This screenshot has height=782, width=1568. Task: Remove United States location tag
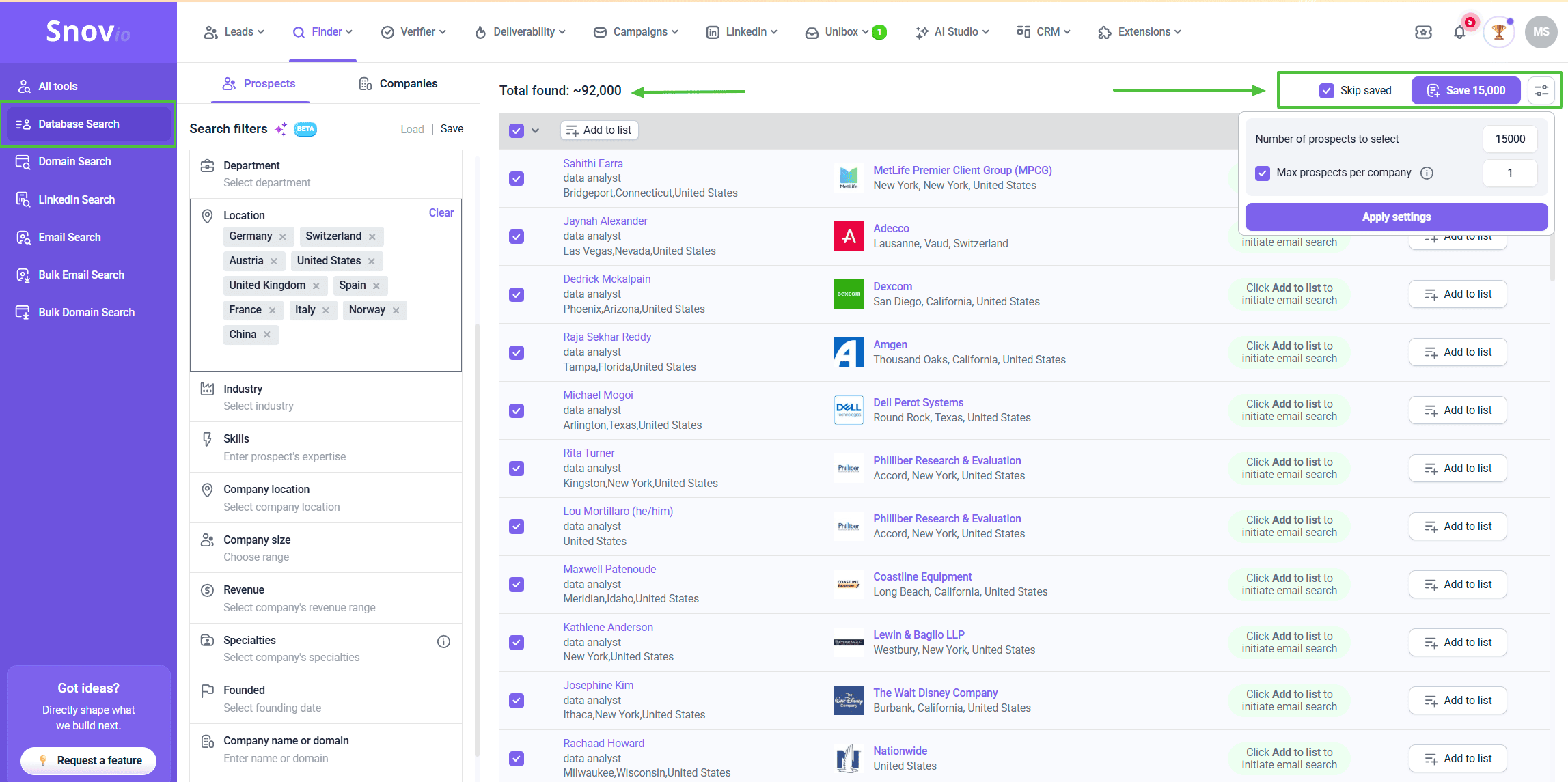372,261
